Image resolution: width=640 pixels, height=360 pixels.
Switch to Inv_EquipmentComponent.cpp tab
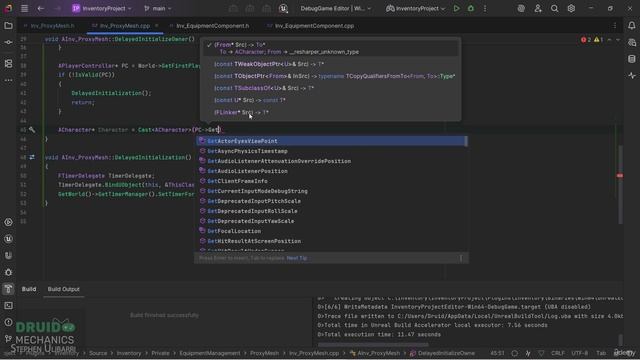pyautogui.click(x=310, y=26)
